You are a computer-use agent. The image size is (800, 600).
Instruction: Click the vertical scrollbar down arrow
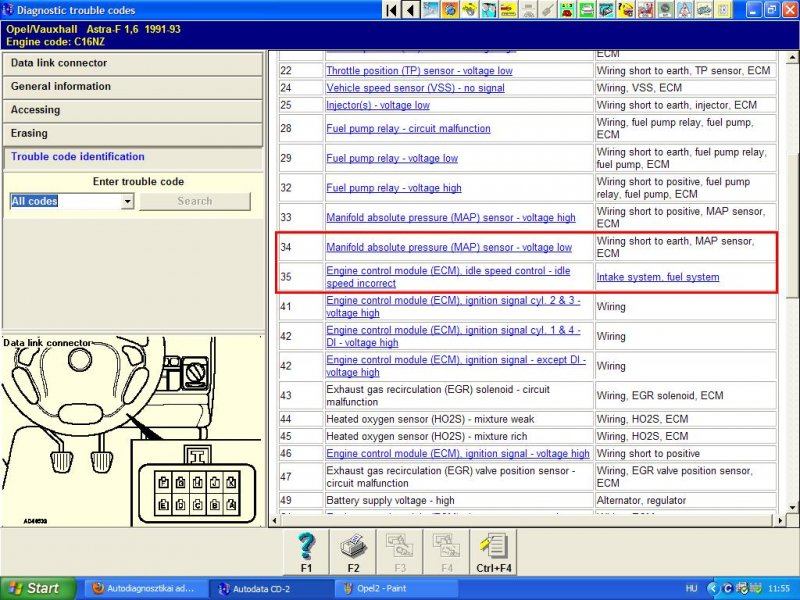coord(792,507)
